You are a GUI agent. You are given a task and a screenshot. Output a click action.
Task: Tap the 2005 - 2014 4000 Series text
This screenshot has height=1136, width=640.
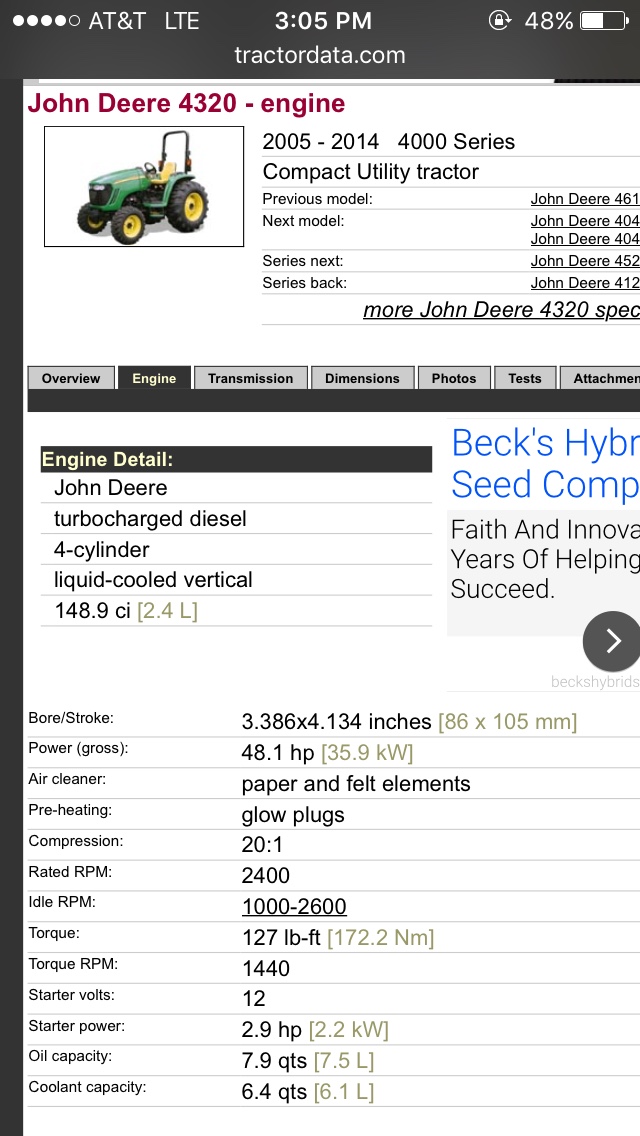[388, 141]
